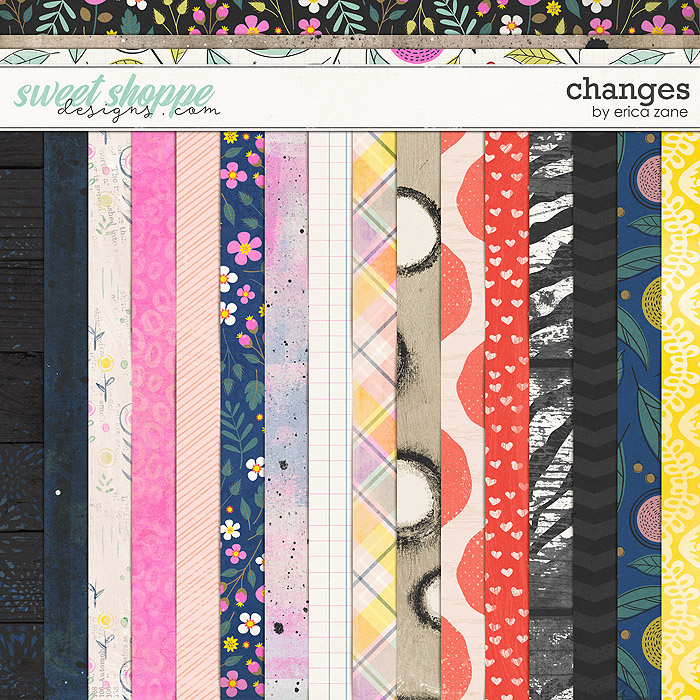Screen dimensions: 700x700
Task: Select the hot pink circles paper
Action: 154,416
